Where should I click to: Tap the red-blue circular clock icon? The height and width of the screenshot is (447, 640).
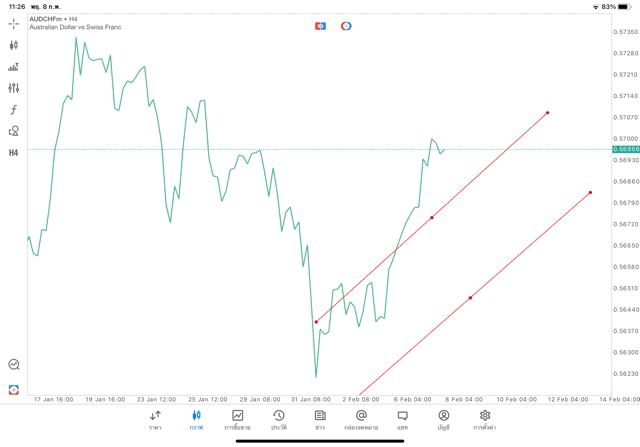(x=346, y=26)
